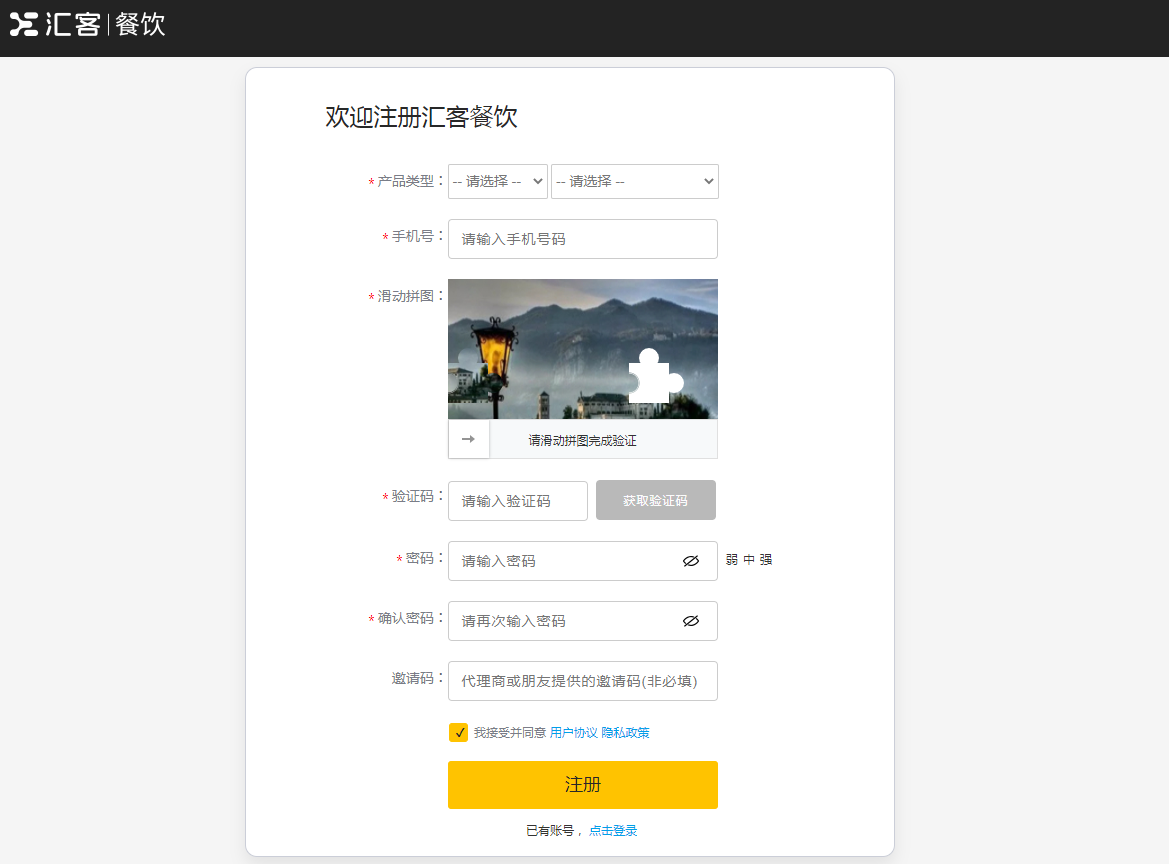Open the first 产品类型 dropdown
Image resolution: width=1169 pixels, height=864 pixels.
497,181
